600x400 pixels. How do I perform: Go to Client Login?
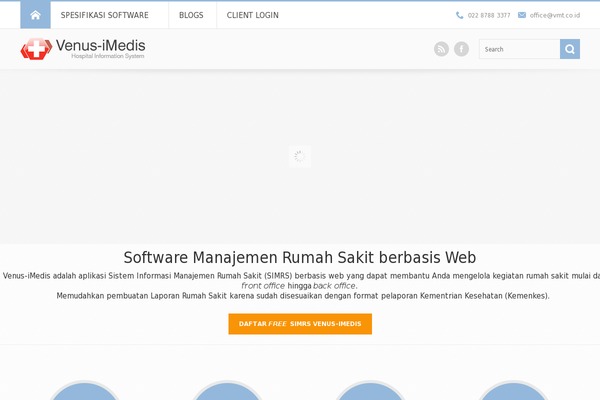[253, 15]
